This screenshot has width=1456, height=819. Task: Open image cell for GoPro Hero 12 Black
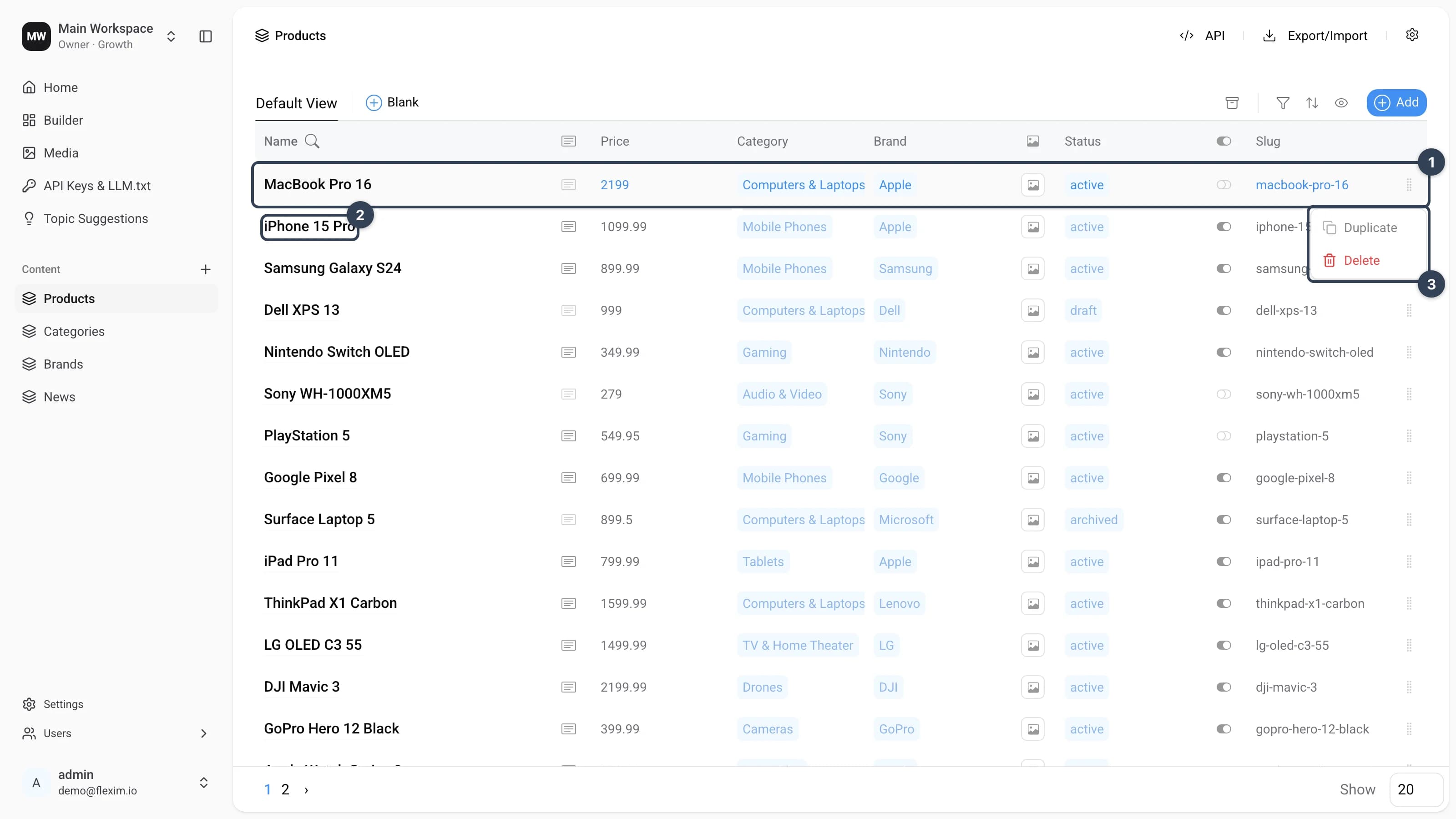1033,728
